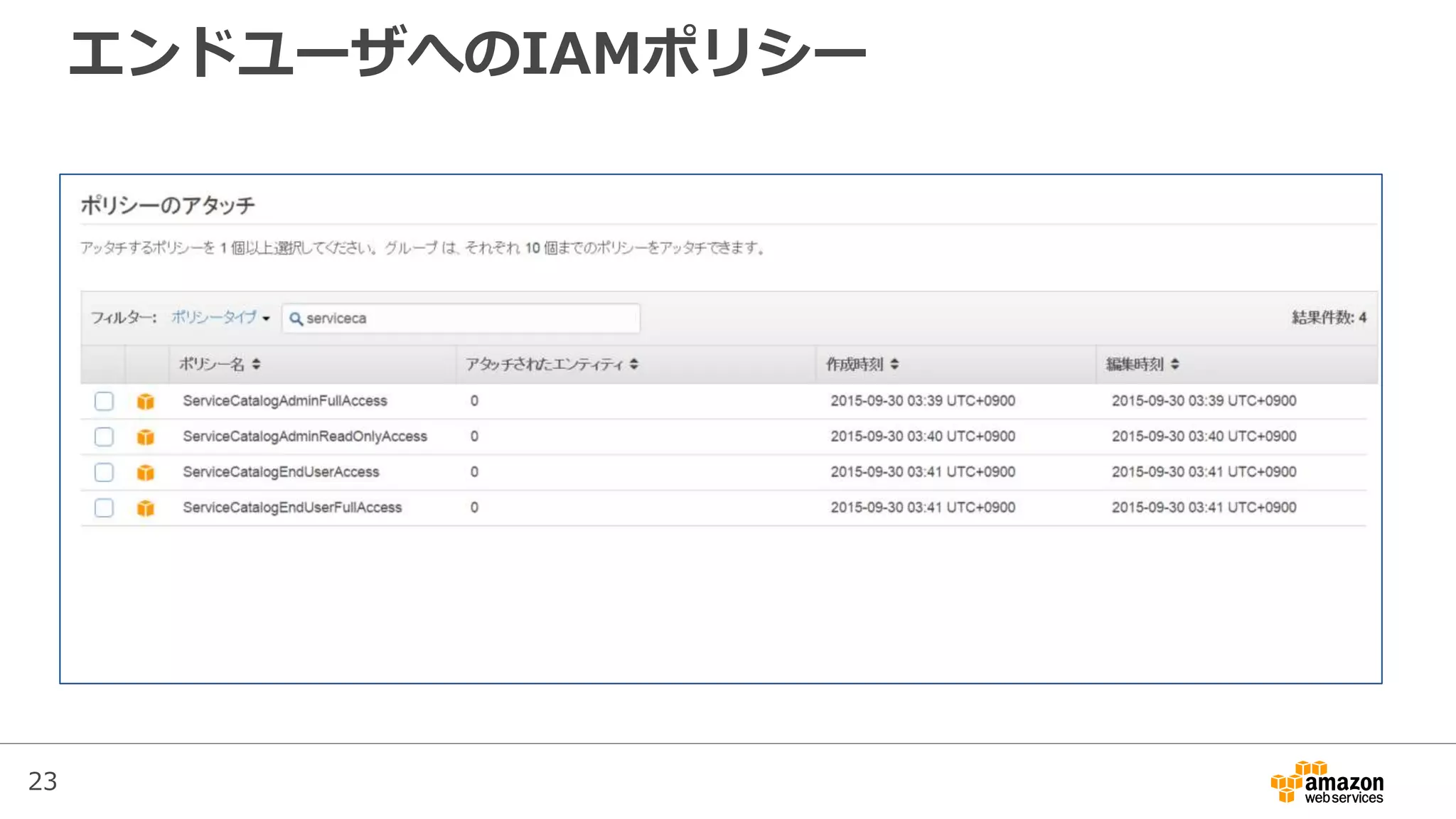Click the policy icon beside ServiceCatalogAdminReadOnlyAccess
The height and width of the screenshot is (819, 1456).
click(x=145, y=437)
